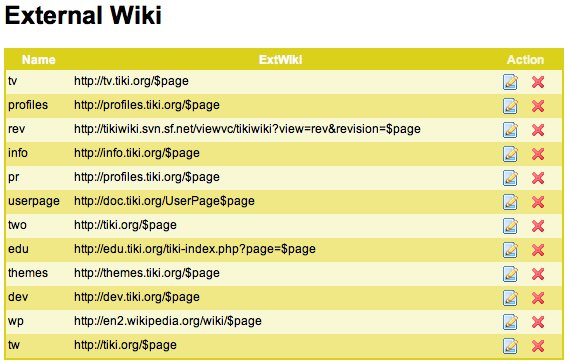Screen dimensions: 568x364
Task: Sort table by Name column header
Action: (38, 60)
